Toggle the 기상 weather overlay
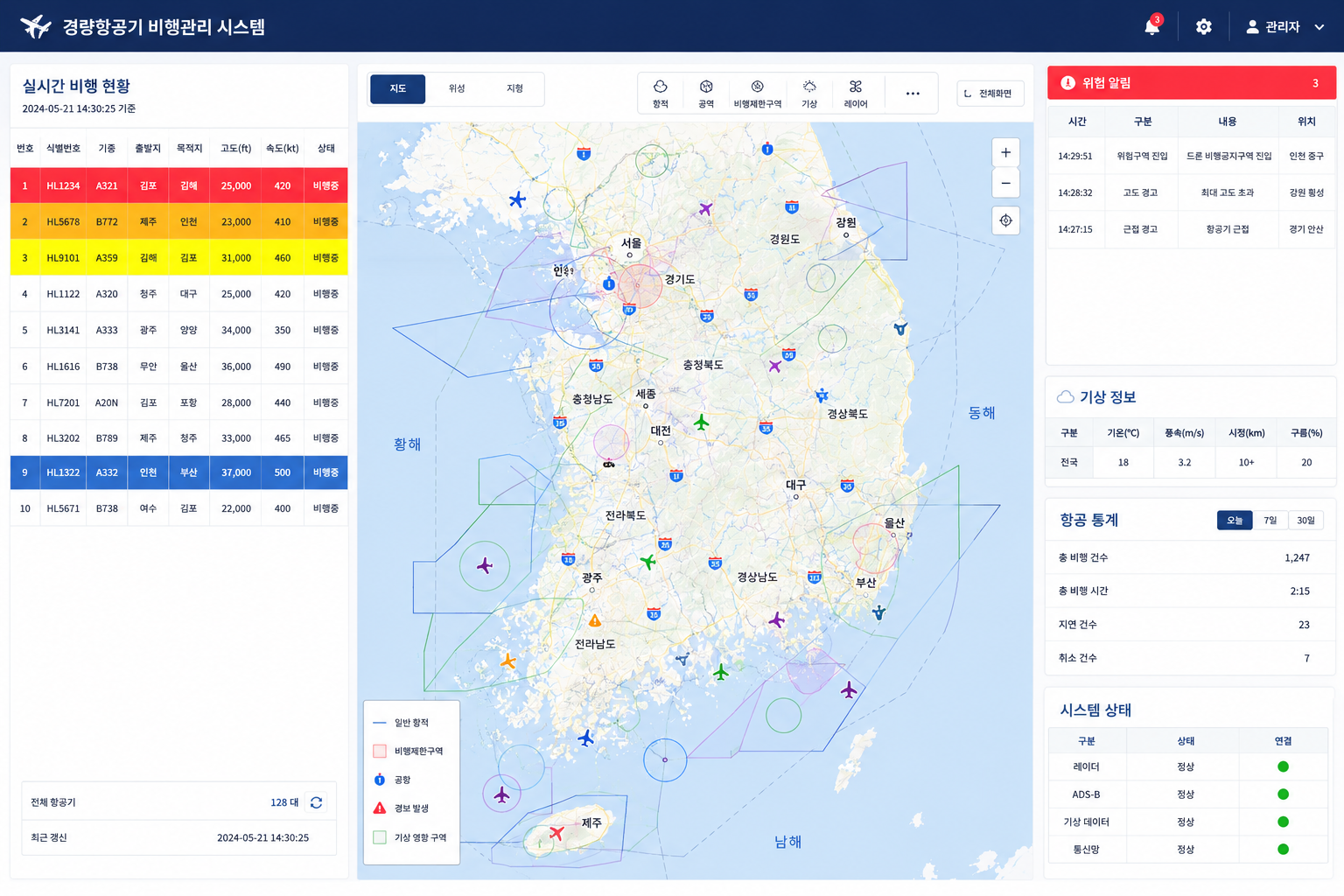 (809, 94)
